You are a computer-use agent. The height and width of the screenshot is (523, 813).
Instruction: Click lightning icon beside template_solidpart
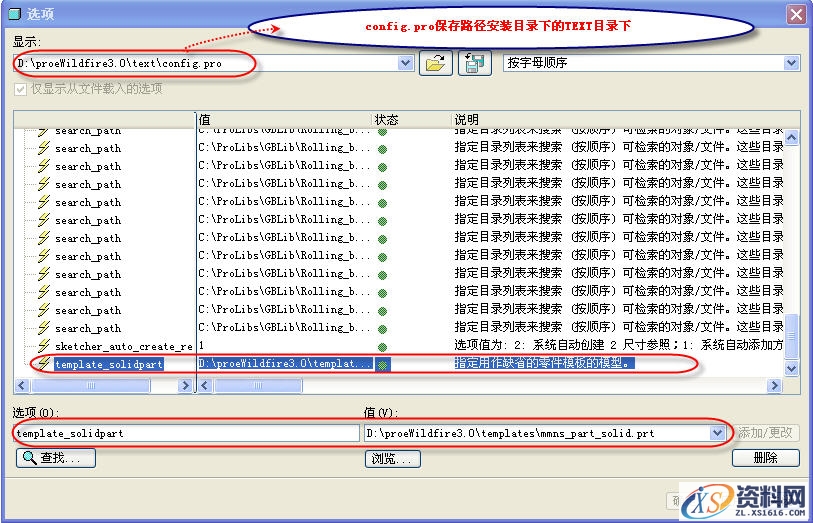click(x=44, y=363)
